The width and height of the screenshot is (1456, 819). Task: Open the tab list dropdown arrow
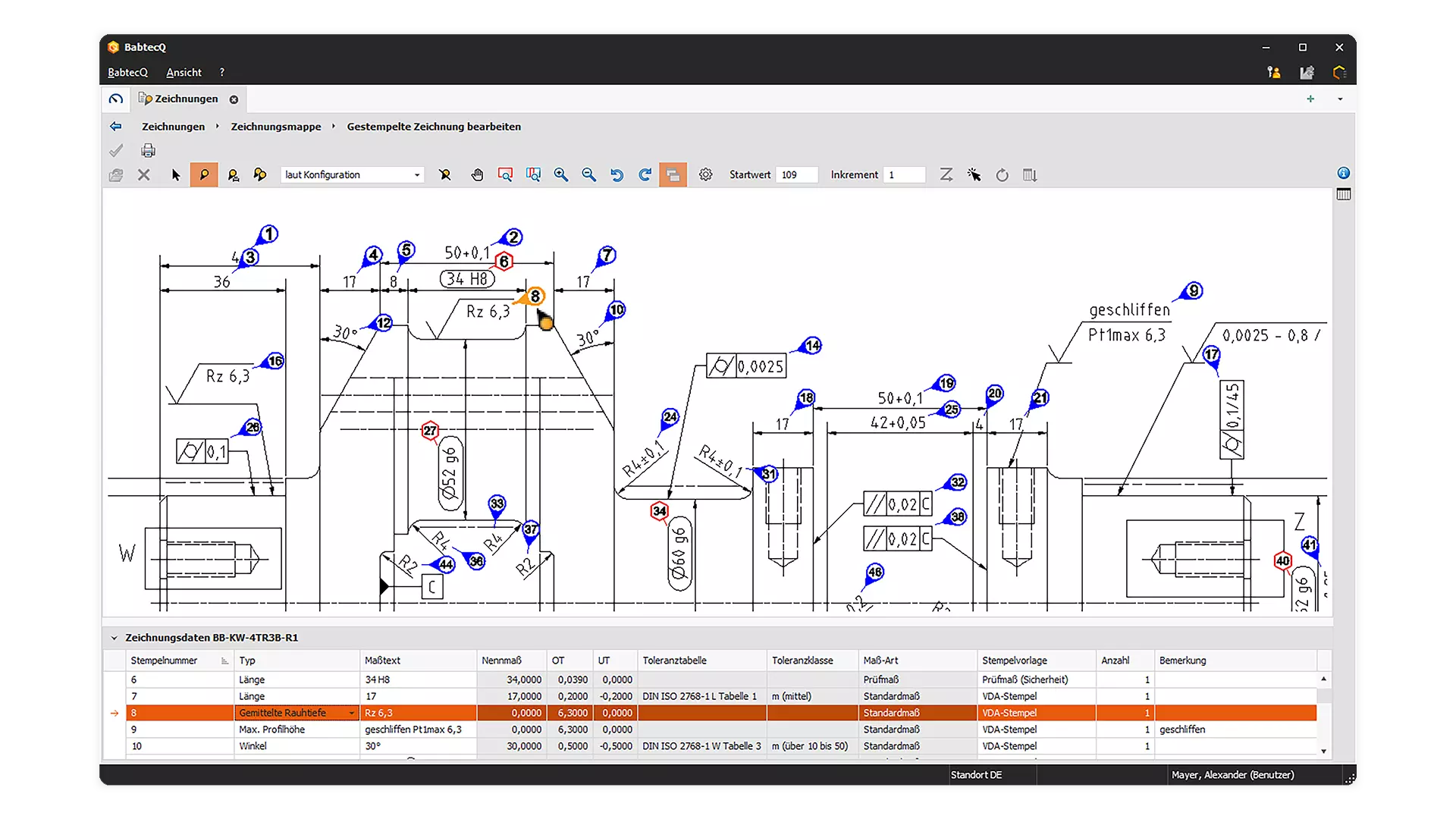1340,99
